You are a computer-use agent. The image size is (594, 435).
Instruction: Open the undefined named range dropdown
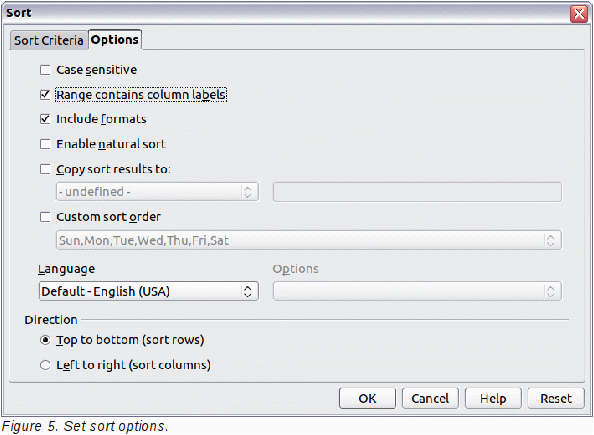[157, 192]
